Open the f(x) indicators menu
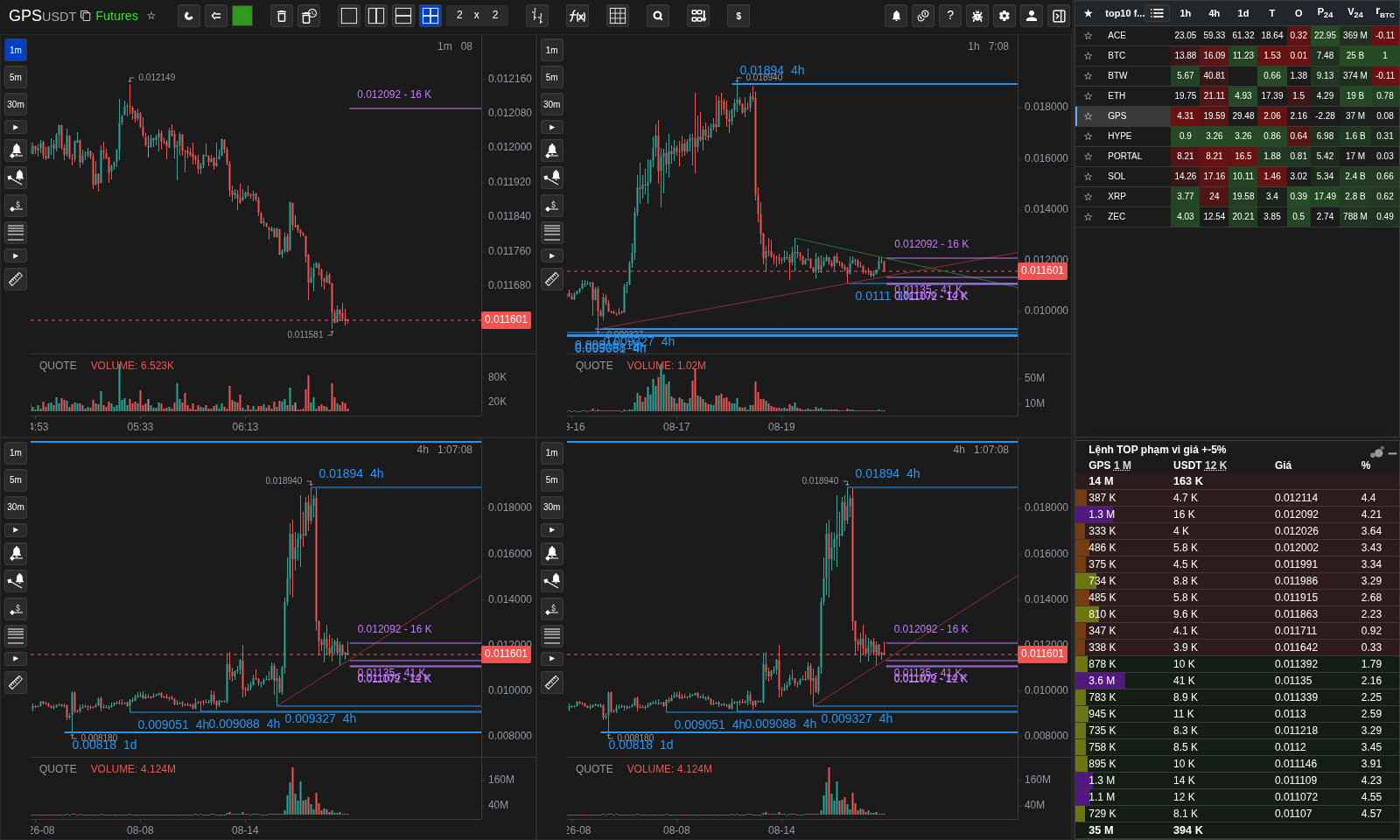Viewport: 1400px width, 840px height. pos(577,16)
